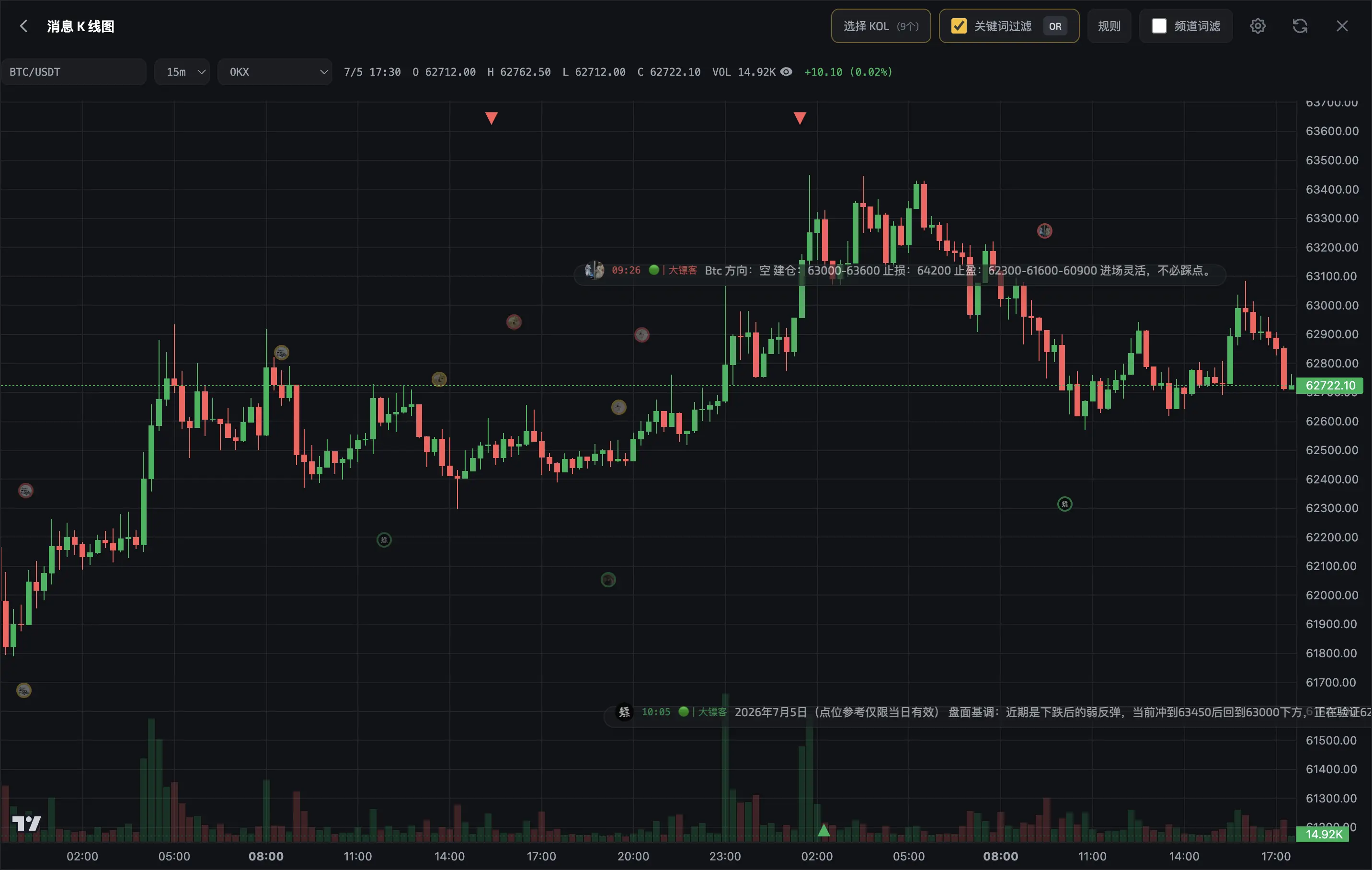
Task: Click the red-ringed KOL marker near 16:00
Action: [x=514, y=322]
